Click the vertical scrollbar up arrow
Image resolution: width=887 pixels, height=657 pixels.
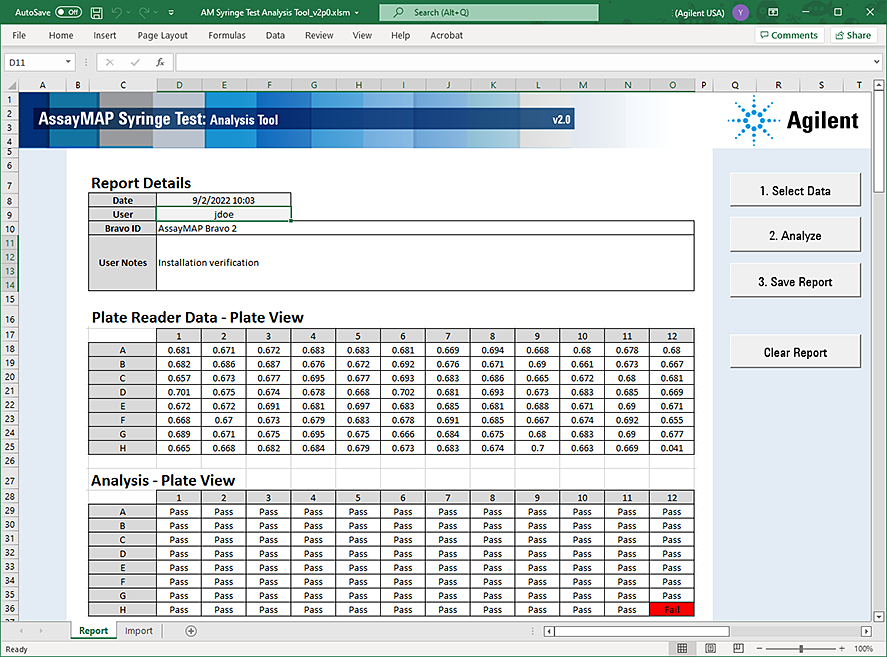coord(879,85)
